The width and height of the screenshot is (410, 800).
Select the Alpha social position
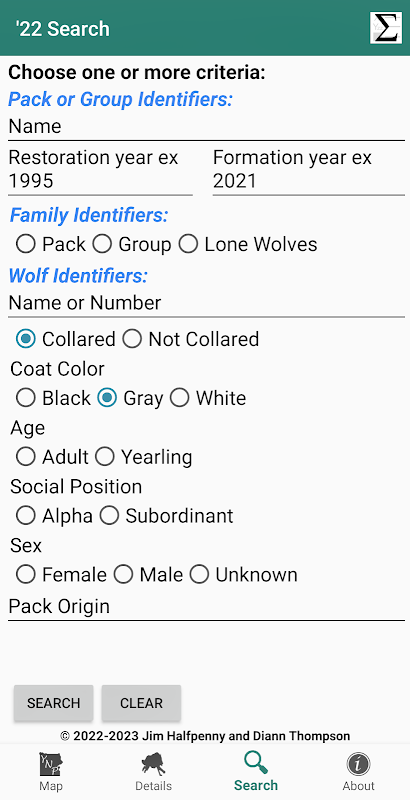pos(25,516)
